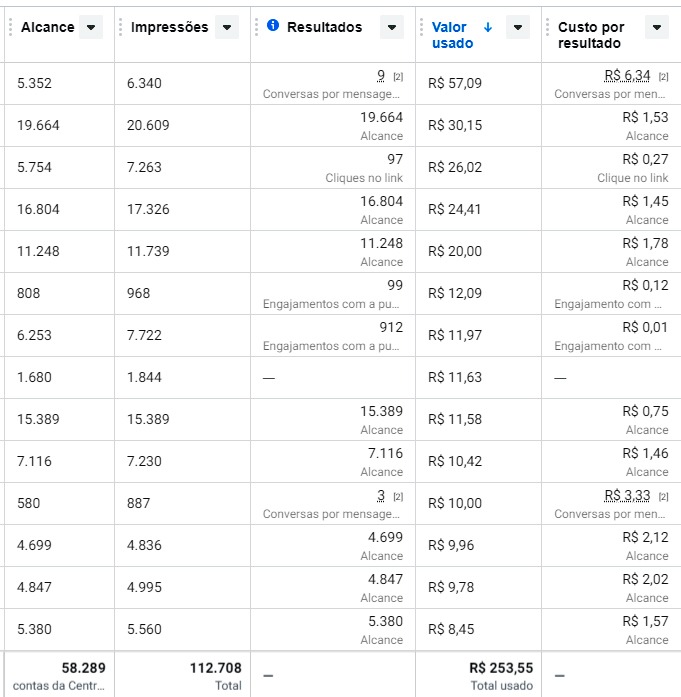Click the [2] footnote marker beside R$ 3,33
Image resolution: width=681 pixels, height=697 pixels.
click(663, 497)
